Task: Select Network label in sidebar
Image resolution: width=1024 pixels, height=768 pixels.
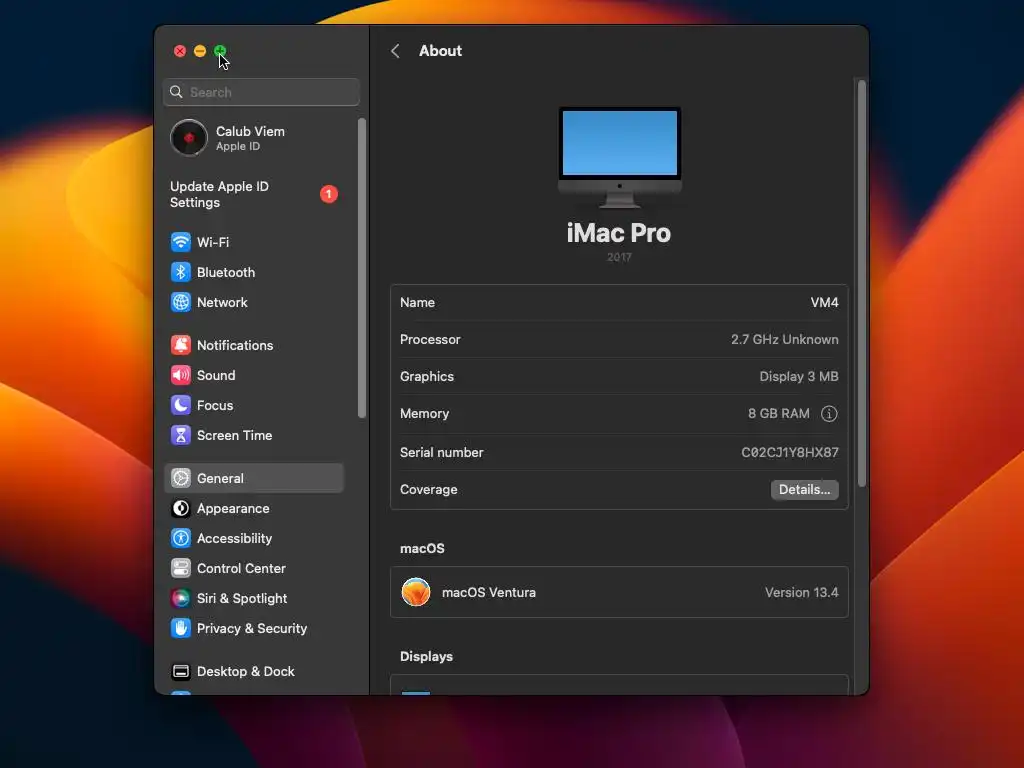Action: click(x=222, y=302)
